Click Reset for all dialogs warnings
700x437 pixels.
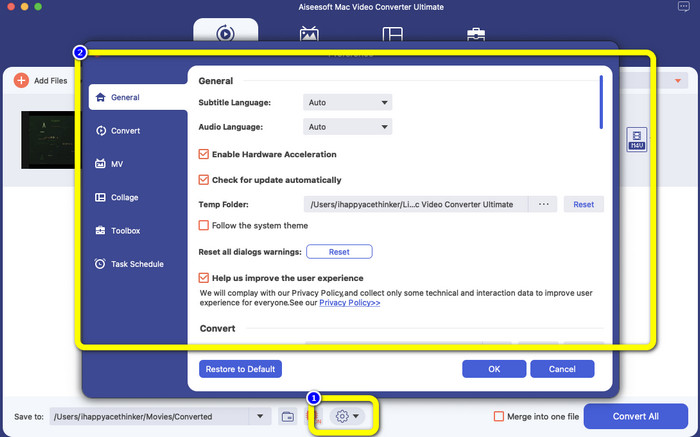(x=339, y=252)
